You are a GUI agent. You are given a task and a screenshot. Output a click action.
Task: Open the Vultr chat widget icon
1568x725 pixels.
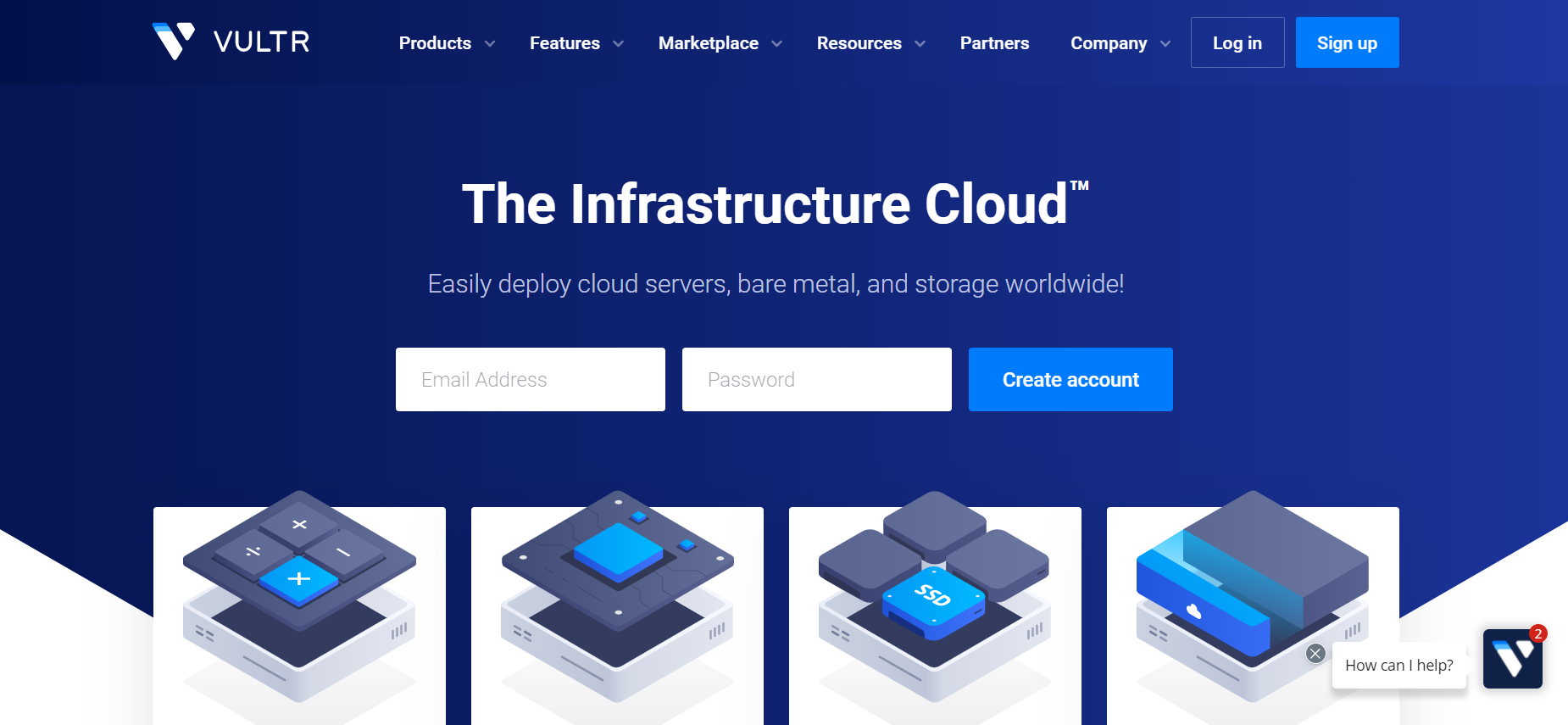pyautogui.click(x=1512, y=659)
